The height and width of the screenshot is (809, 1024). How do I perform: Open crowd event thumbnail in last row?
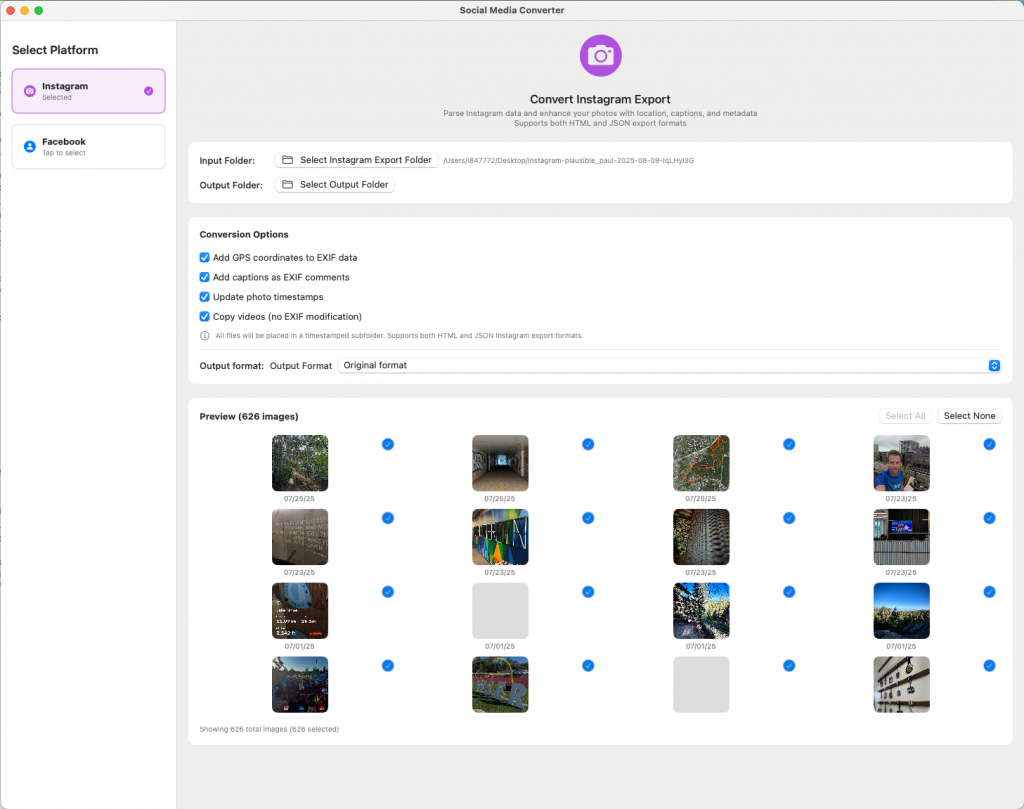[x=300, y=684]
